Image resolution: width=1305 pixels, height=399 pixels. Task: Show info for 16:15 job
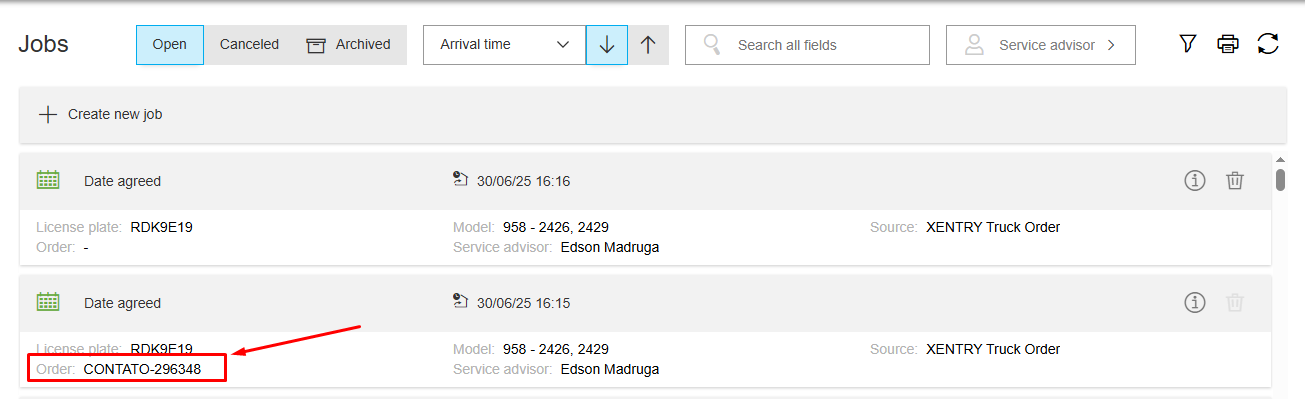1195,302
